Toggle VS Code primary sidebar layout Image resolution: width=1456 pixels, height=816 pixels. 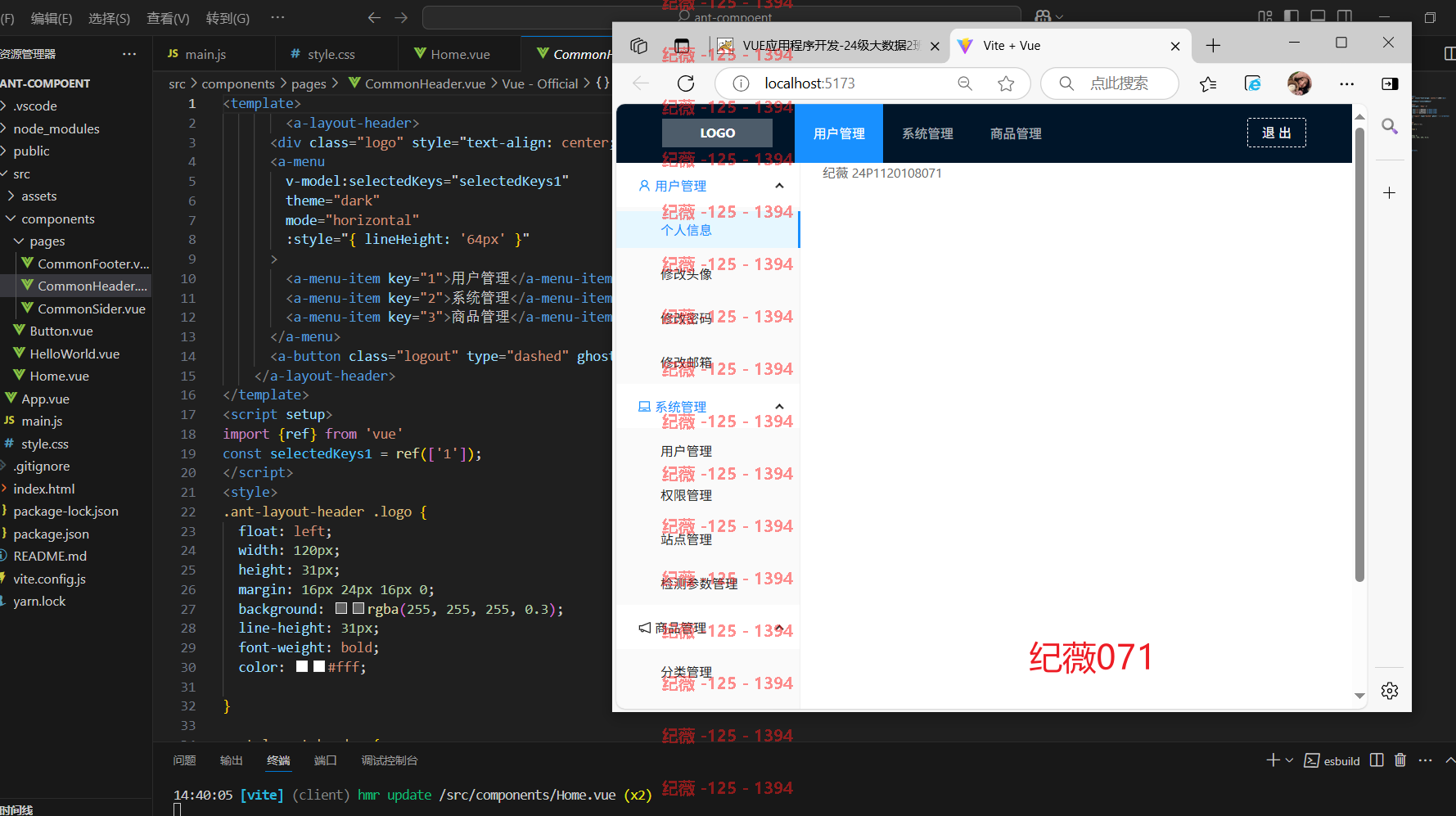coord(1291,17)
